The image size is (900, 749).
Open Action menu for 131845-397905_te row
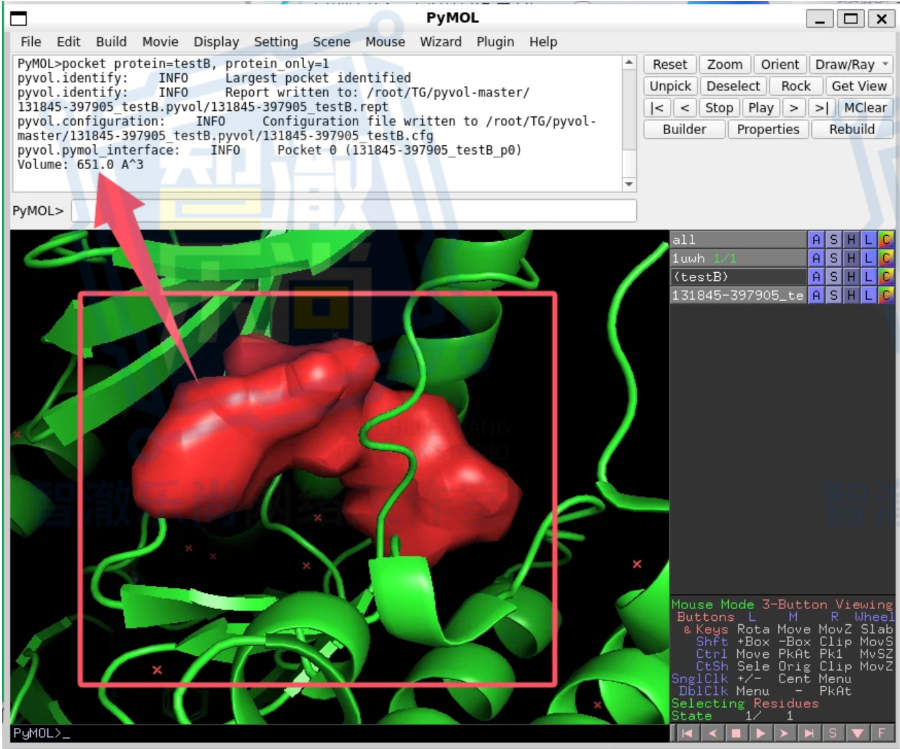point(816,295)
